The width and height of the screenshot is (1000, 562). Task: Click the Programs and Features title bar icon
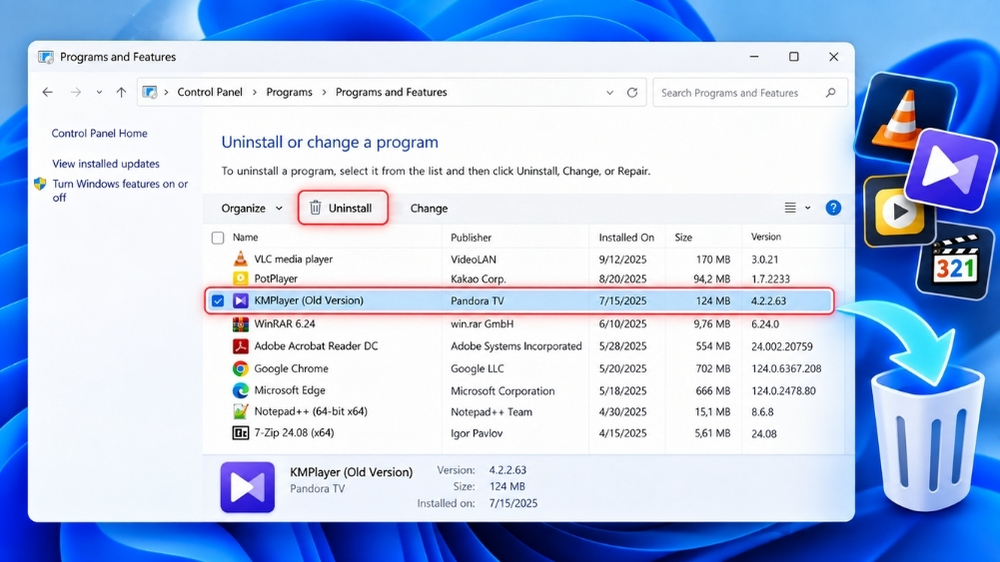(x=46, y=57)
